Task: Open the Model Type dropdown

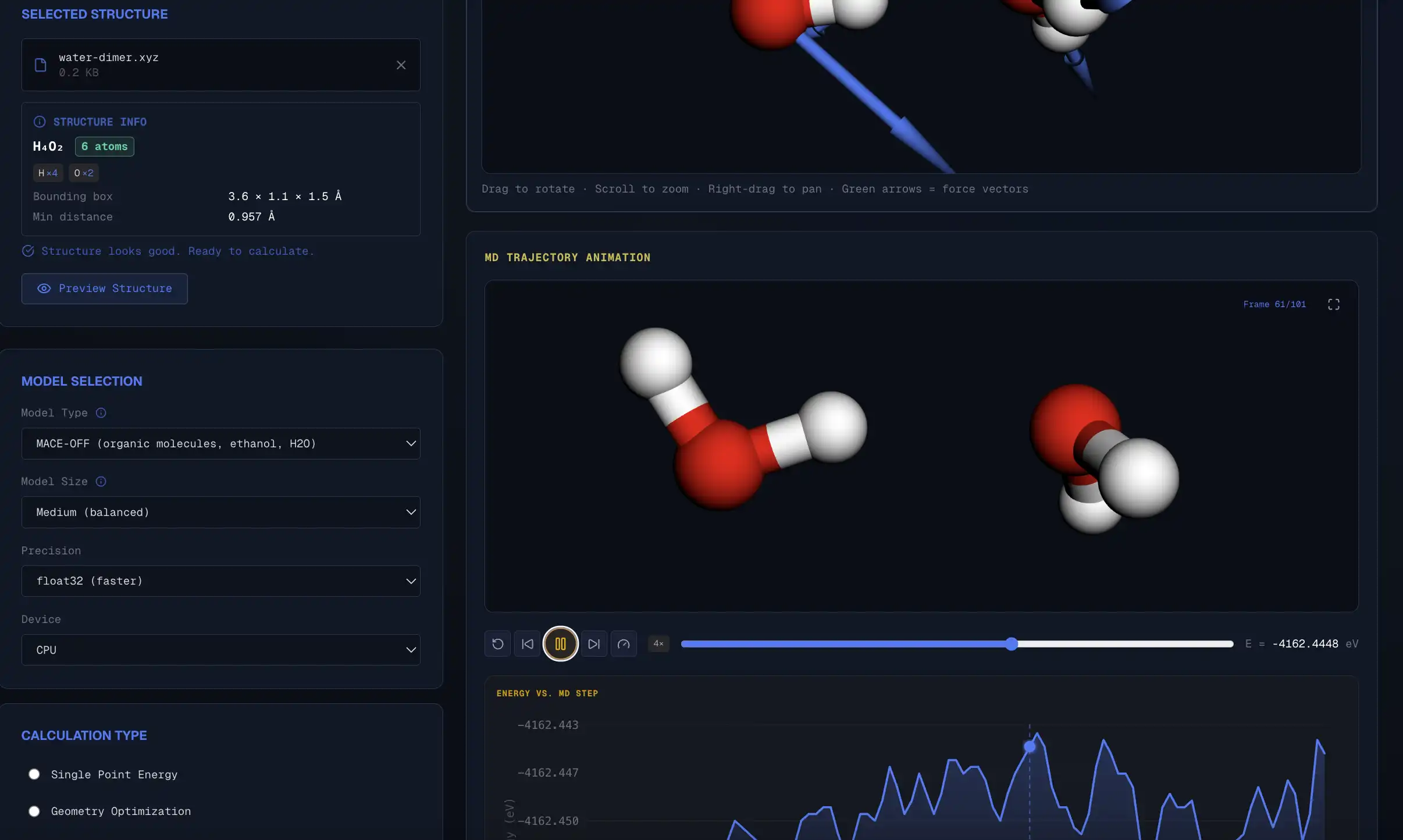Action: coord(220,444)
